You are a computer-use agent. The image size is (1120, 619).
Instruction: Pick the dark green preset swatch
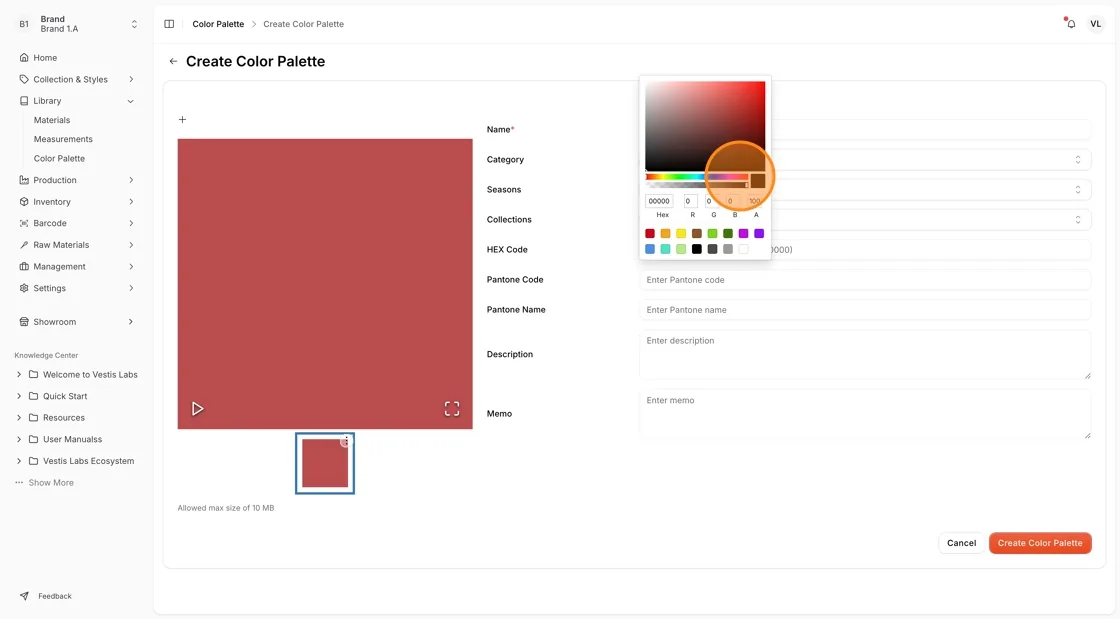tap(728, 233)
